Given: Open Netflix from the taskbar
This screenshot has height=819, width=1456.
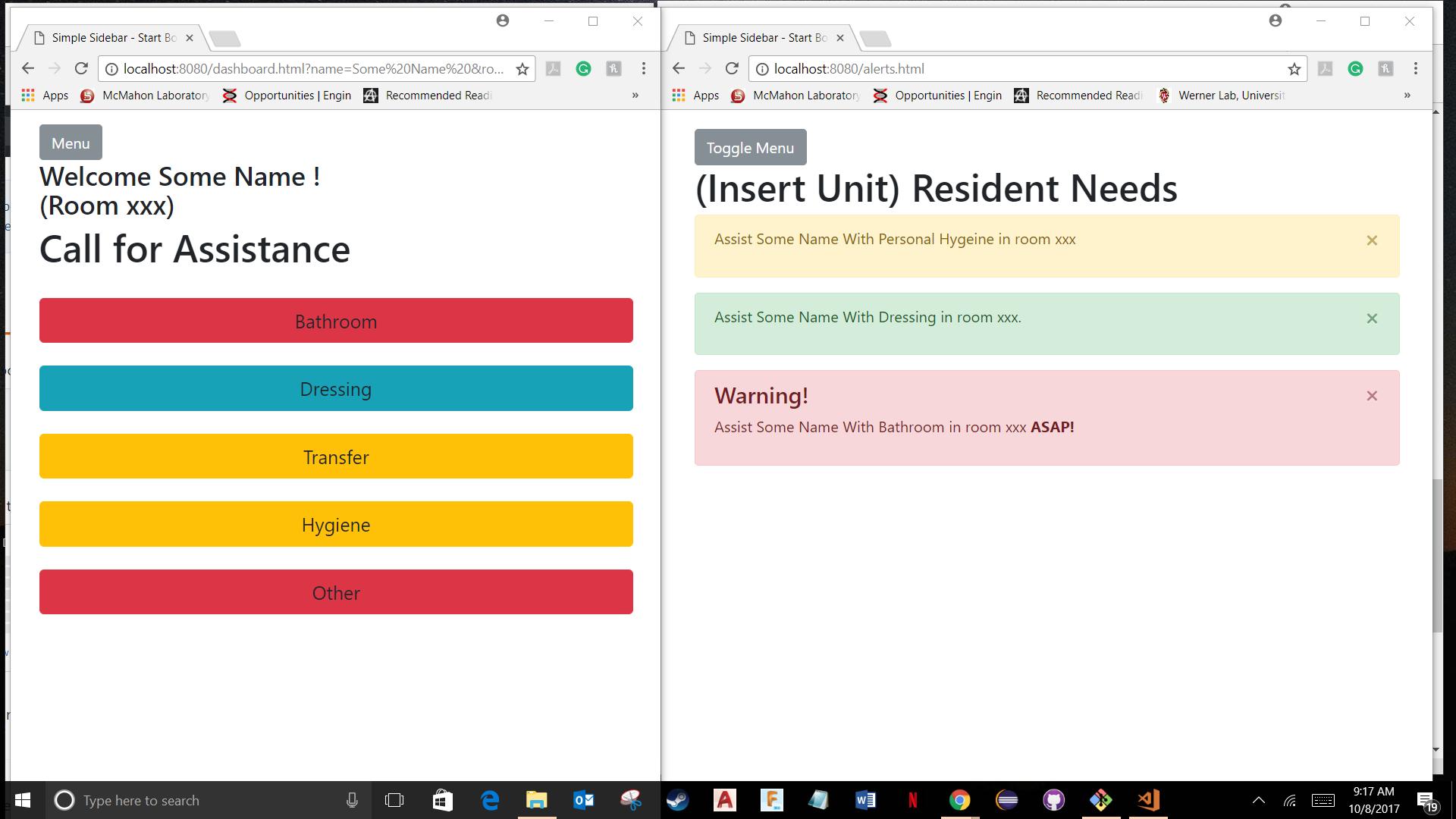Looking at the screenshot, I should tap(912, 800).
